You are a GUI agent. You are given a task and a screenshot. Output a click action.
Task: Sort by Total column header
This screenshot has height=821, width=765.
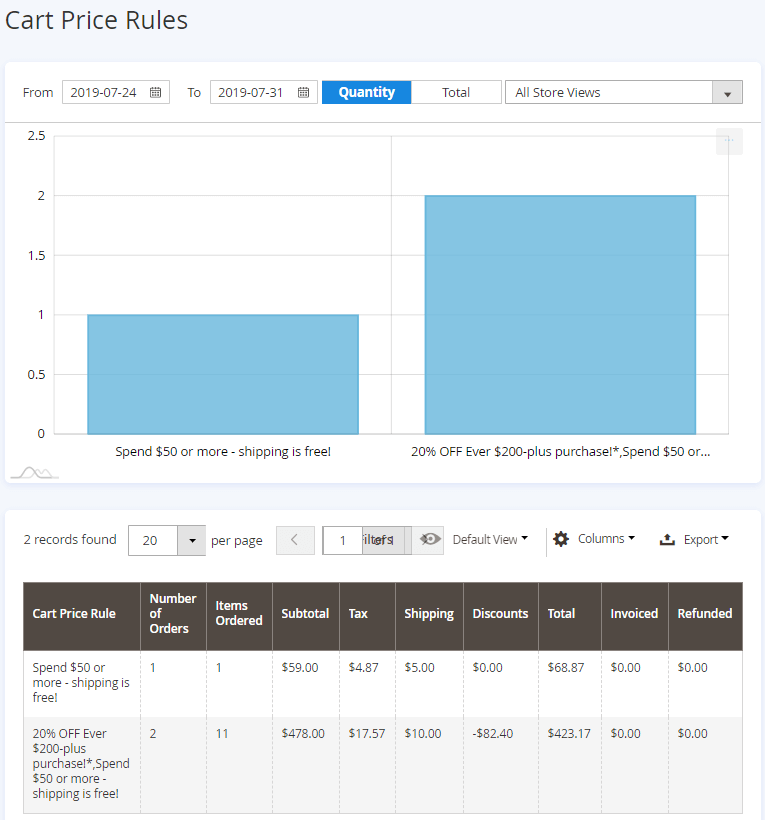(570, 614)
